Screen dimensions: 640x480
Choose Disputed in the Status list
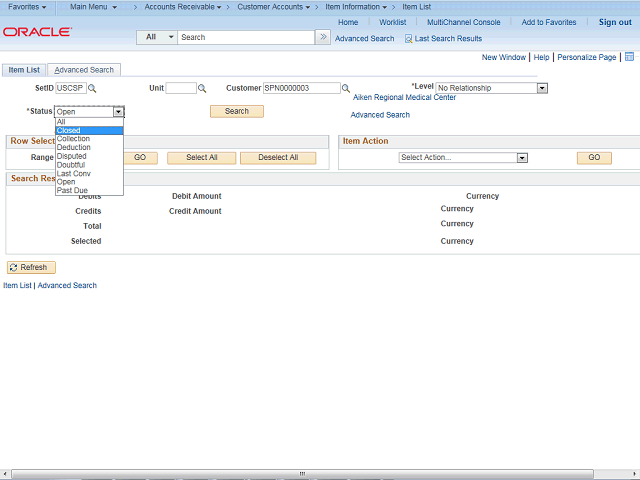89,156
